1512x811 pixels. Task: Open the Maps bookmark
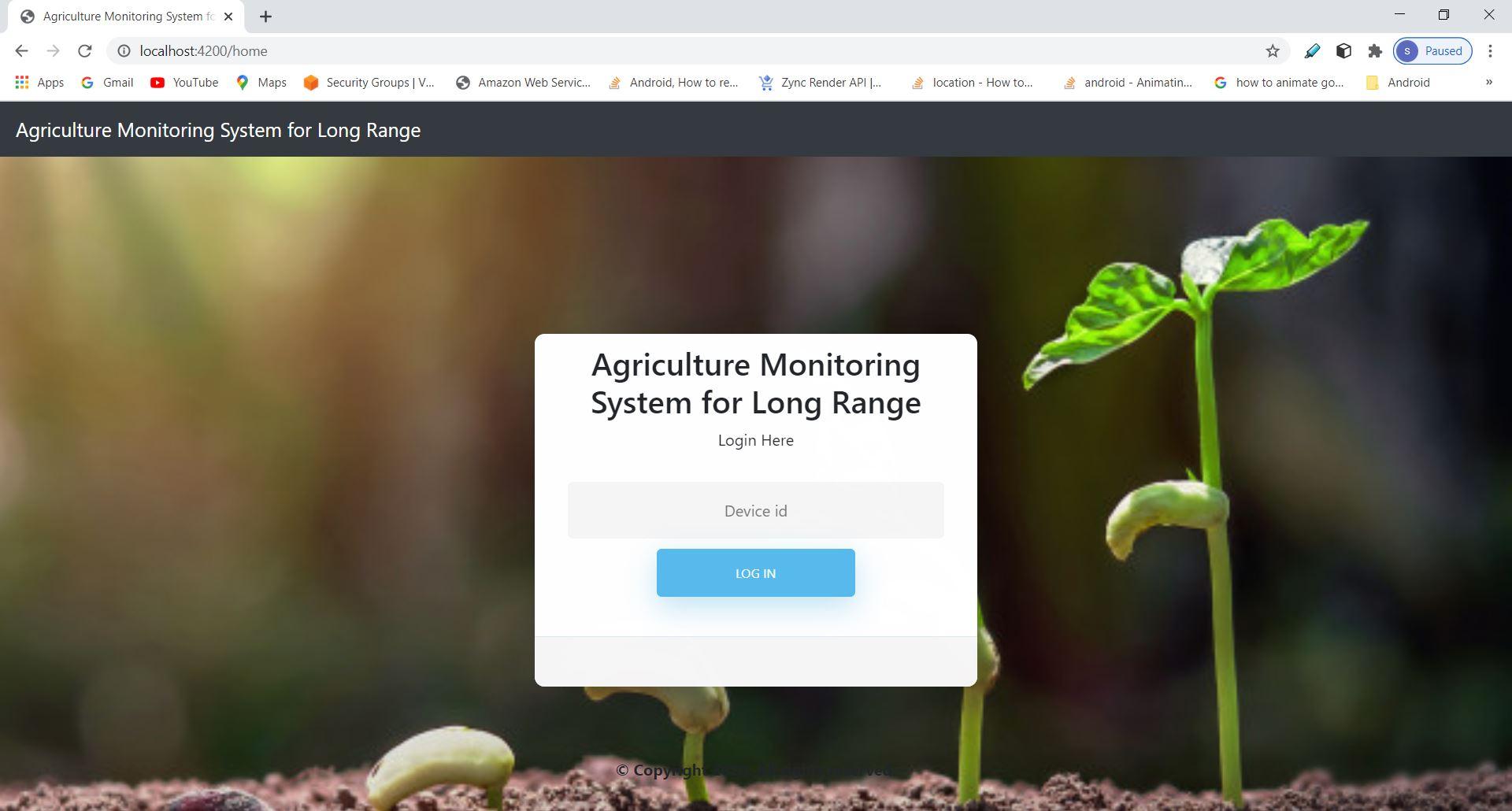(x=261, y=82)
